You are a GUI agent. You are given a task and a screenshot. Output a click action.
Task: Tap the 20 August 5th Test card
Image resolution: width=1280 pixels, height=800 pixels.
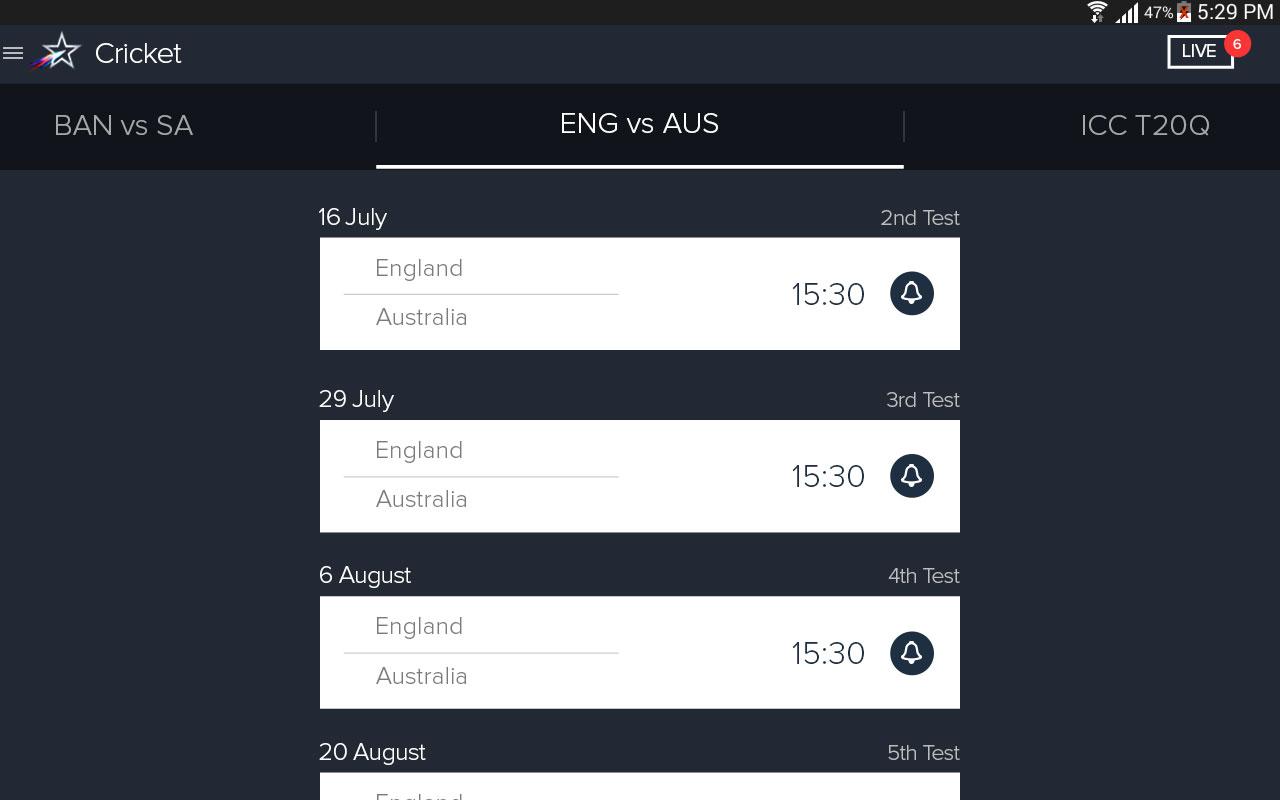tap(639, 787)
